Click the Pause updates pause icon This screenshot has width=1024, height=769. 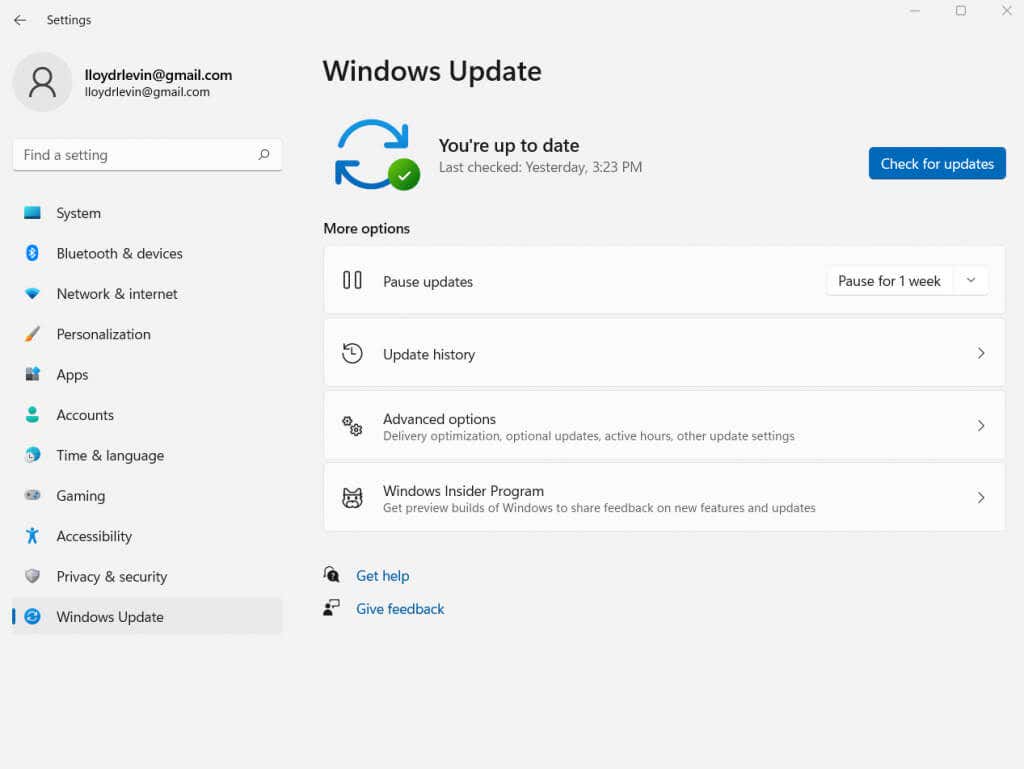point(352,281)
